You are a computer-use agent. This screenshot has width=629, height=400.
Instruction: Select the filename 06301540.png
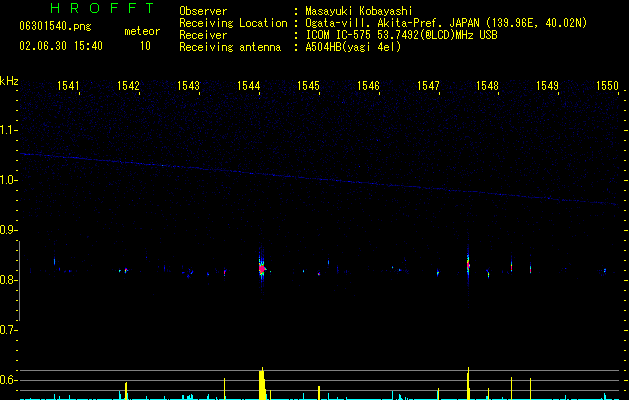point(55,27)
